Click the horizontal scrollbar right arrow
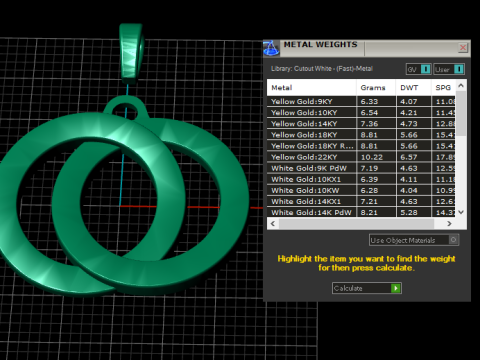The width and height of the screenshot is (480, 360). pos(449,223)
